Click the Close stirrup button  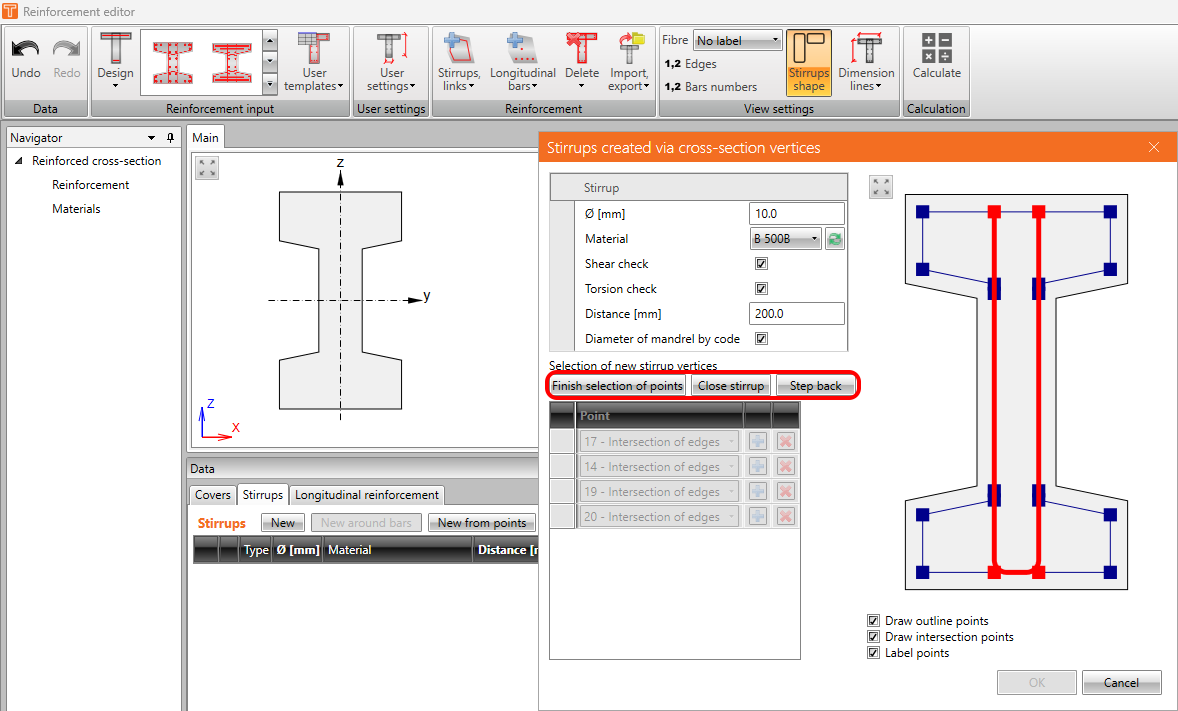pos(730,386)
